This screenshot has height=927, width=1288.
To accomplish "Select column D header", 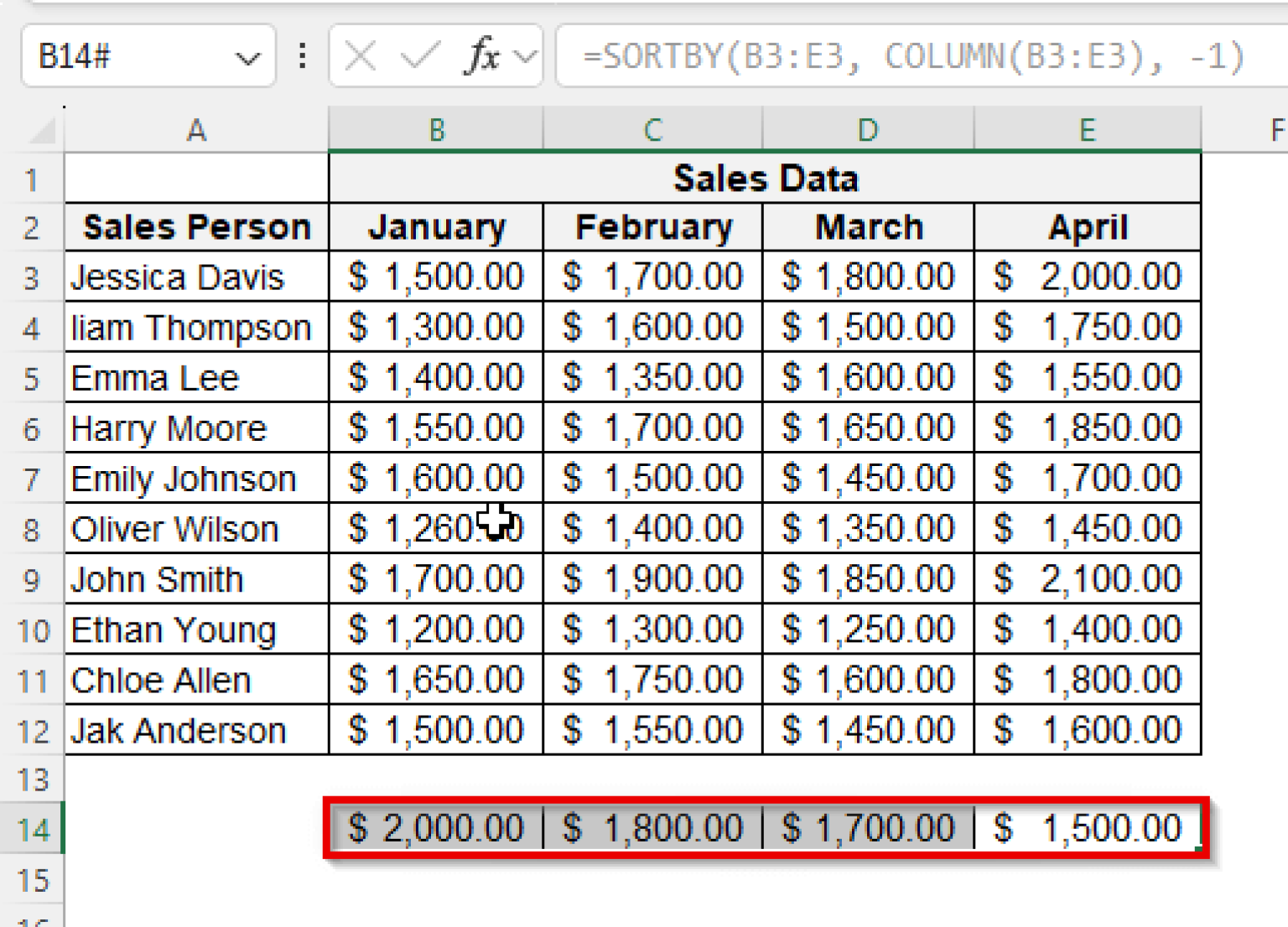I will [868, 131].
